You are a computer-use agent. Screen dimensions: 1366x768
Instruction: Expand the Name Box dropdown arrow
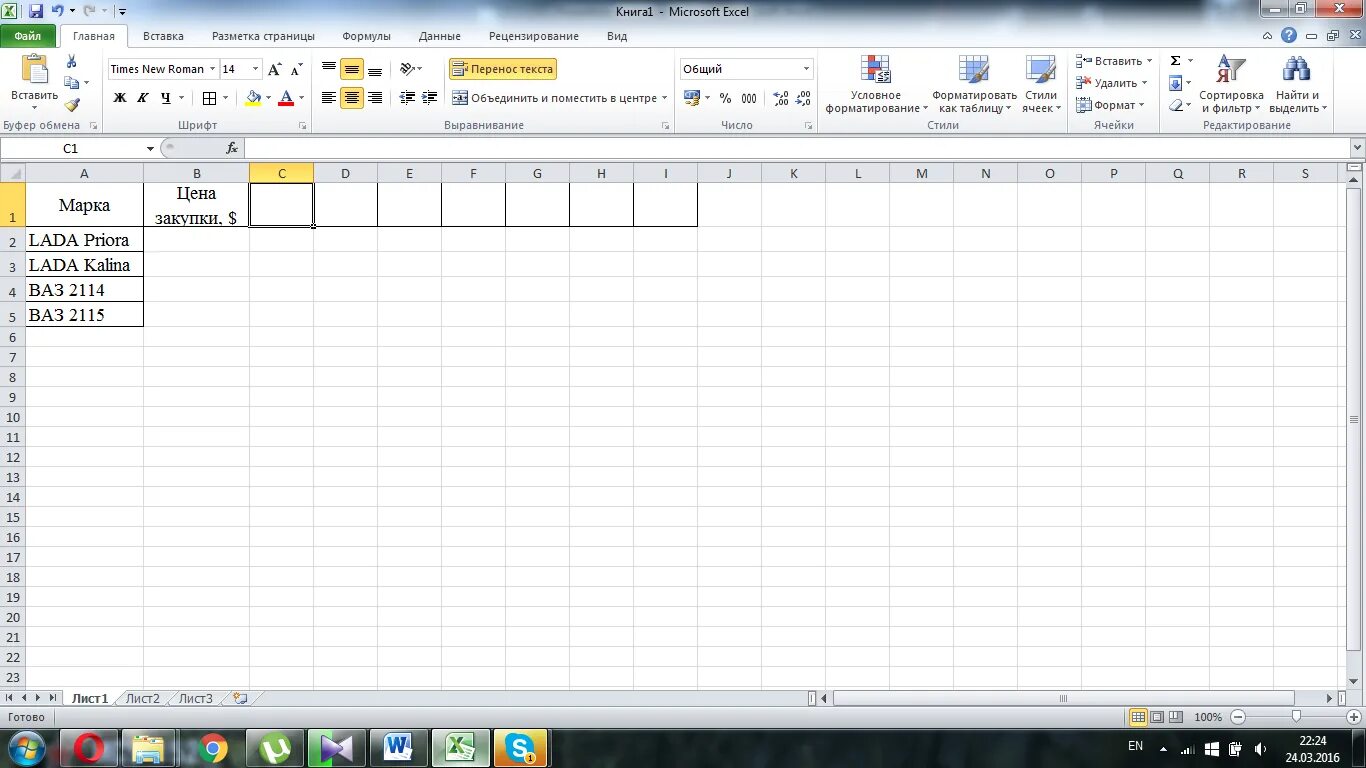pos(150,148)
